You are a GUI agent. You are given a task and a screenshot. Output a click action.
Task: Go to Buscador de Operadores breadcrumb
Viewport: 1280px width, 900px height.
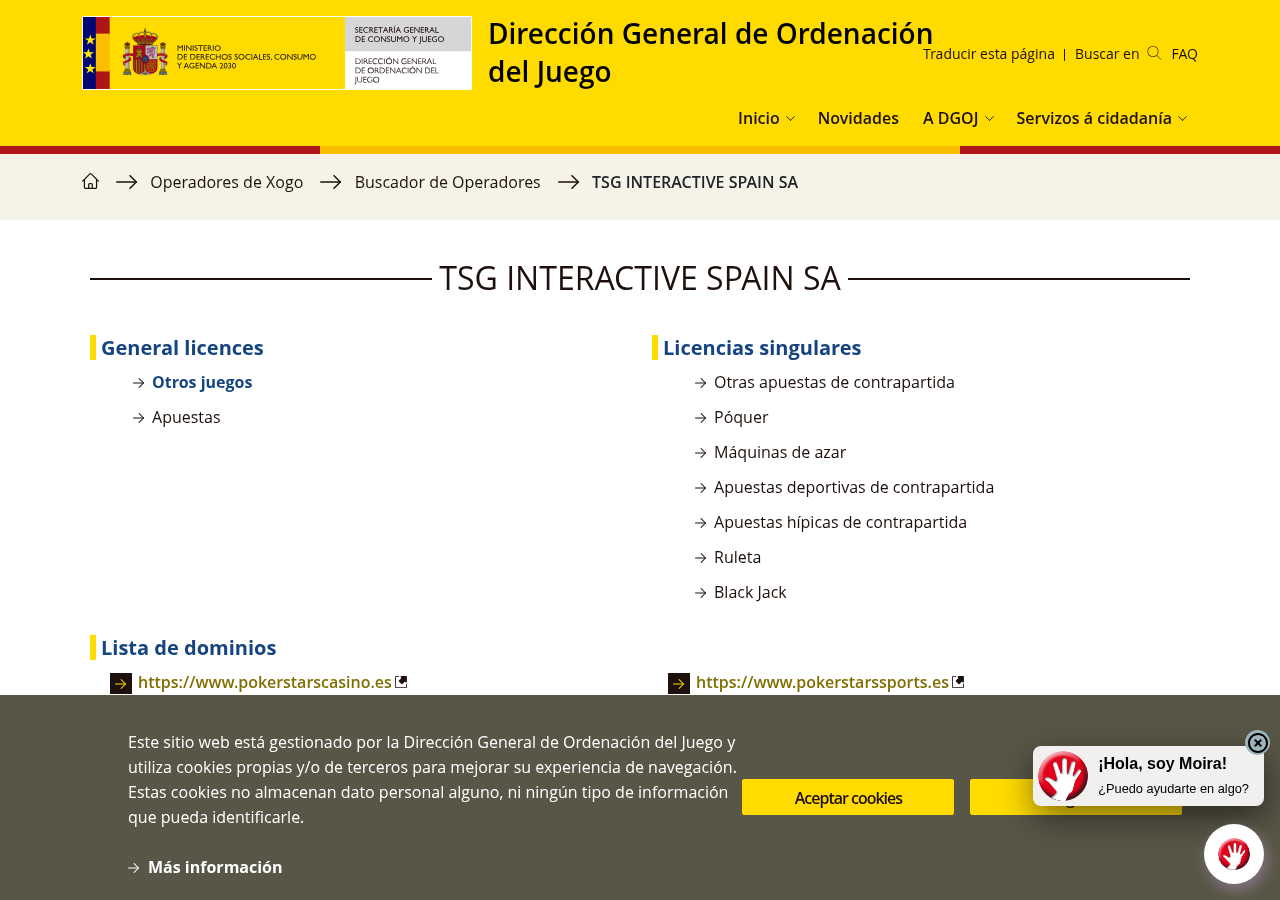(x=447, y=182)
